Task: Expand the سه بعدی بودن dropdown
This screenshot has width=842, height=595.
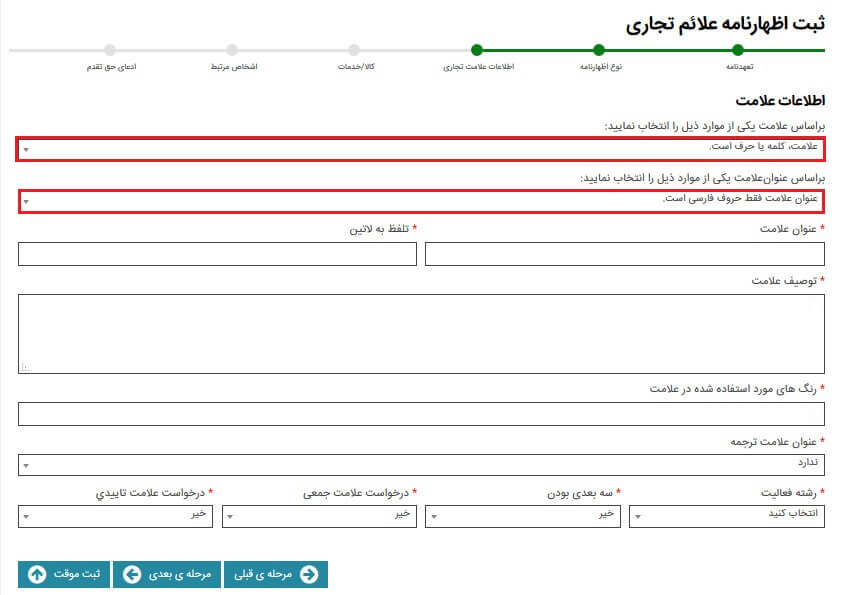Action: point(523,516)
